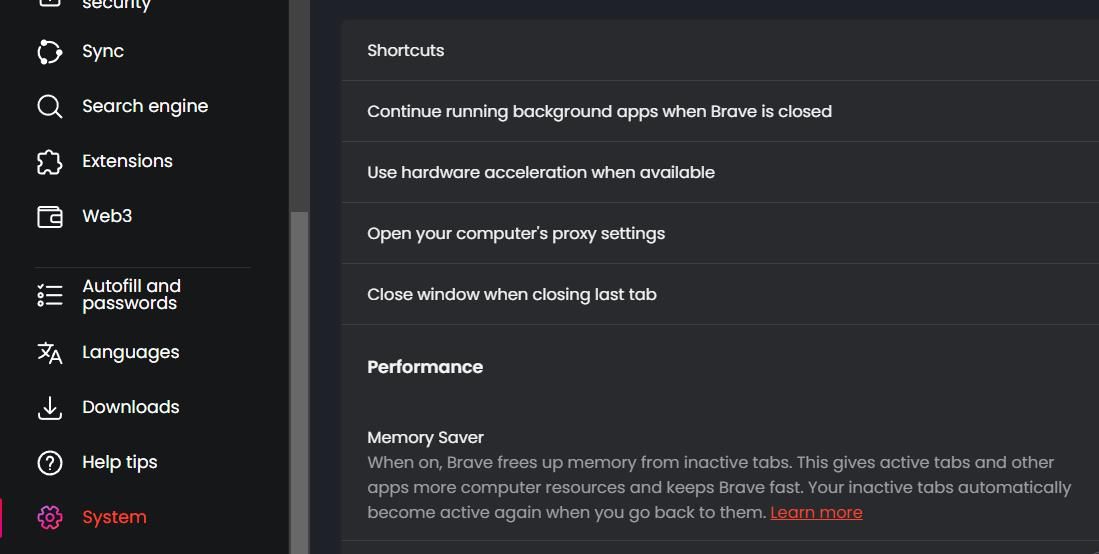This screenshot has width=1099, height=554.
Task: Click the Downloads arrow icon
Action: coord(50,408)
